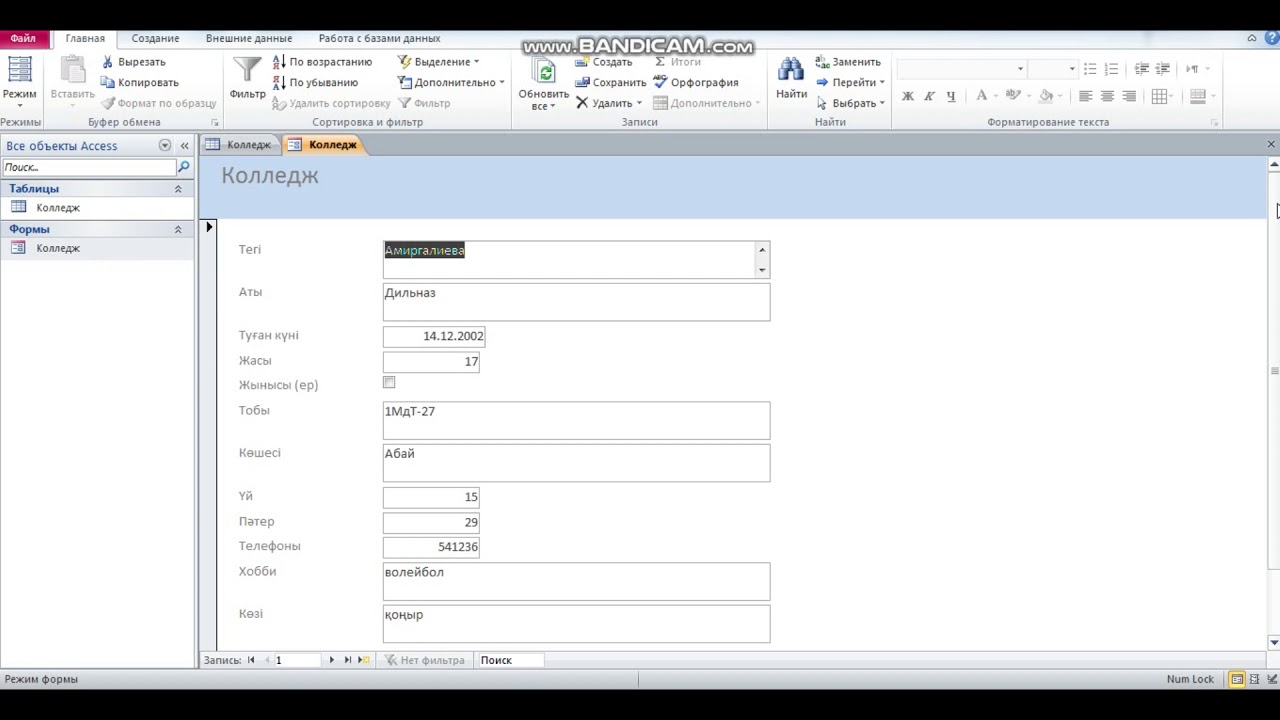The image size is (1280, 720).
Task: Apply bulleted list formatting
Action: [x=1090, y=69]
